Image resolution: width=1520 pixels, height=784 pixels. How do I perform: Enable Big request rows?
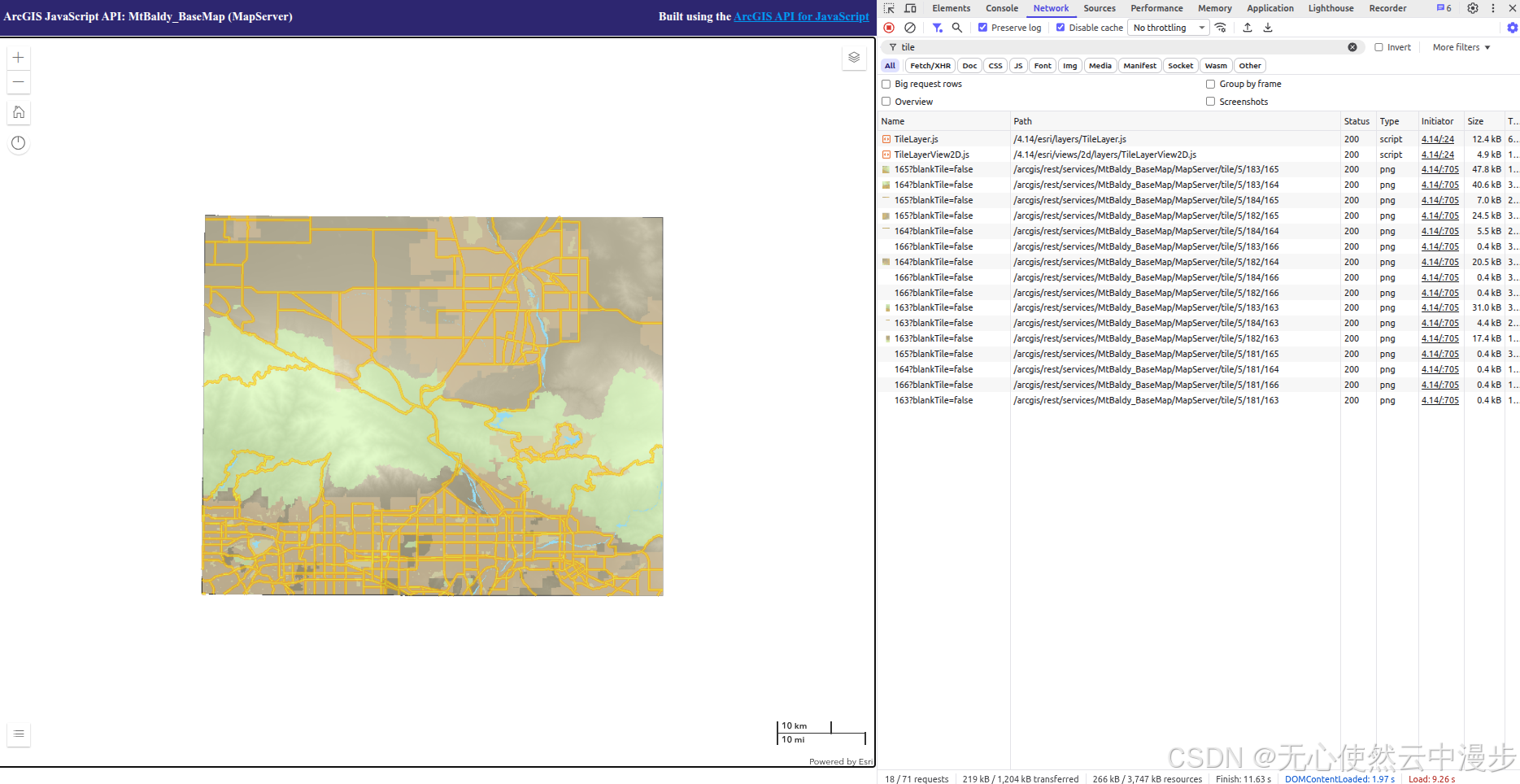click(x=886, y=84)
